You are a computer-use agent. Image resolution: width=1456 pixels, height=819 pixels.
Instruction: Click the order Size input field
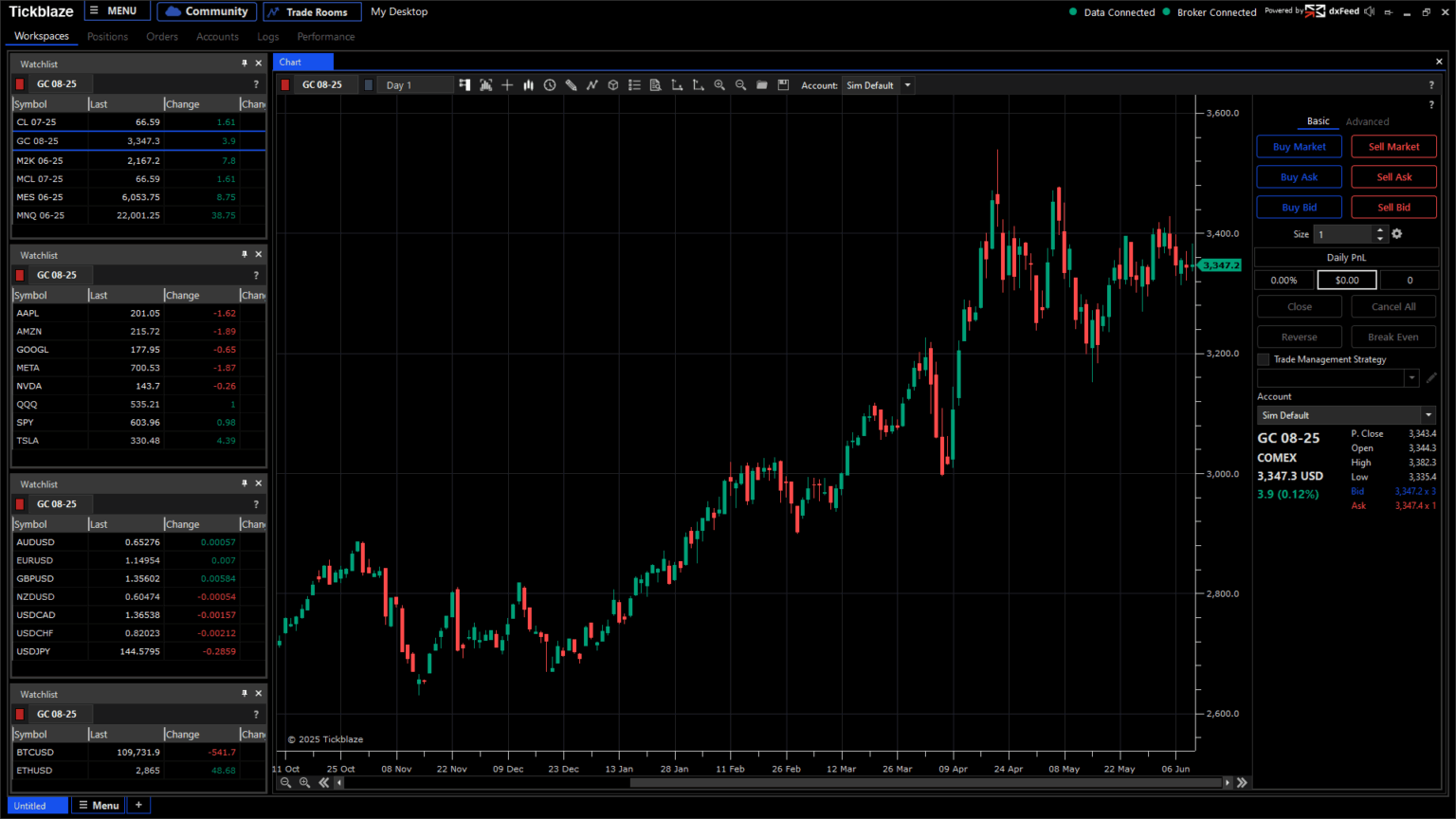1342,234
